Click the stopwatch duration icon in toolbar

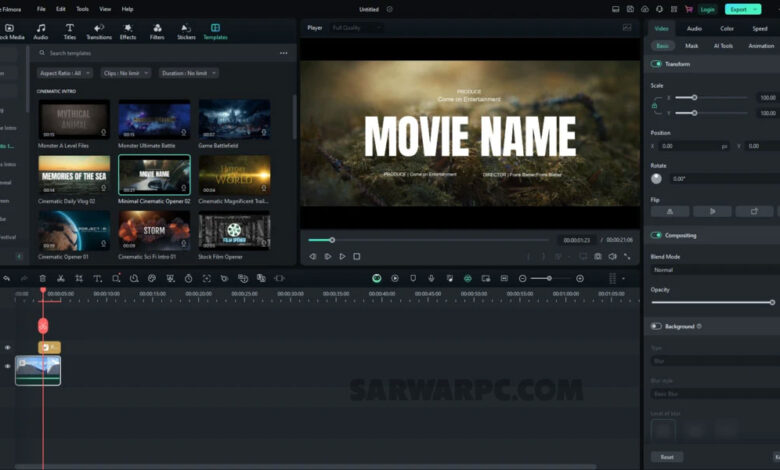pos(189,279)
